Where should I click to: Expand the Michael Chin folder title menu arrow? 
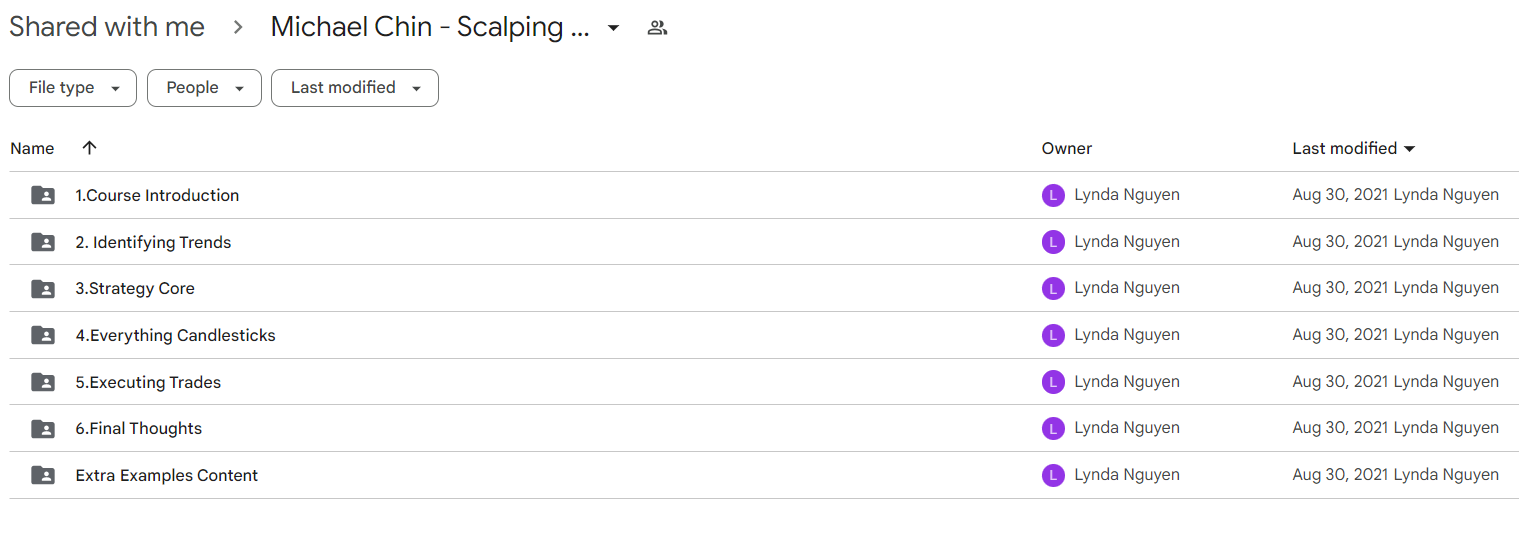pyautogui.click(x=613, y=28)
